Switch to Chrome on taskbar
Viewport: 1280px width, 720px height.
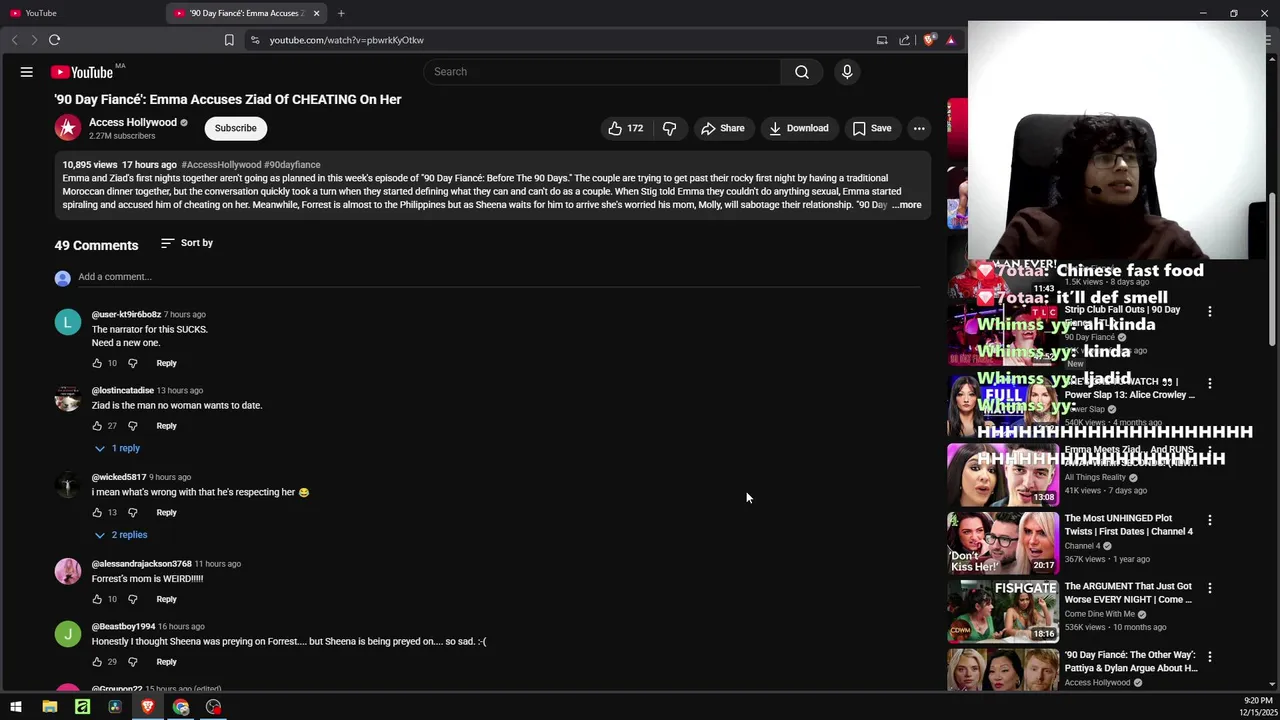pyautogui.click(x=181, y=707)
